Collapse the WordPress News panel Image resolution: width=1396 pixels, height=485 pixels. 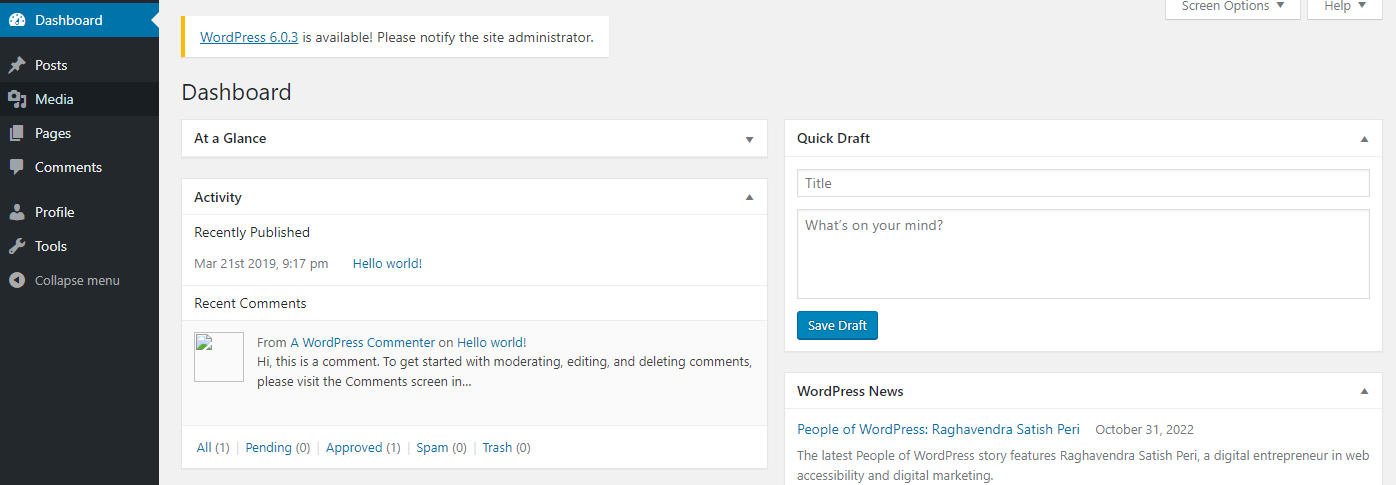point(1364,391)
